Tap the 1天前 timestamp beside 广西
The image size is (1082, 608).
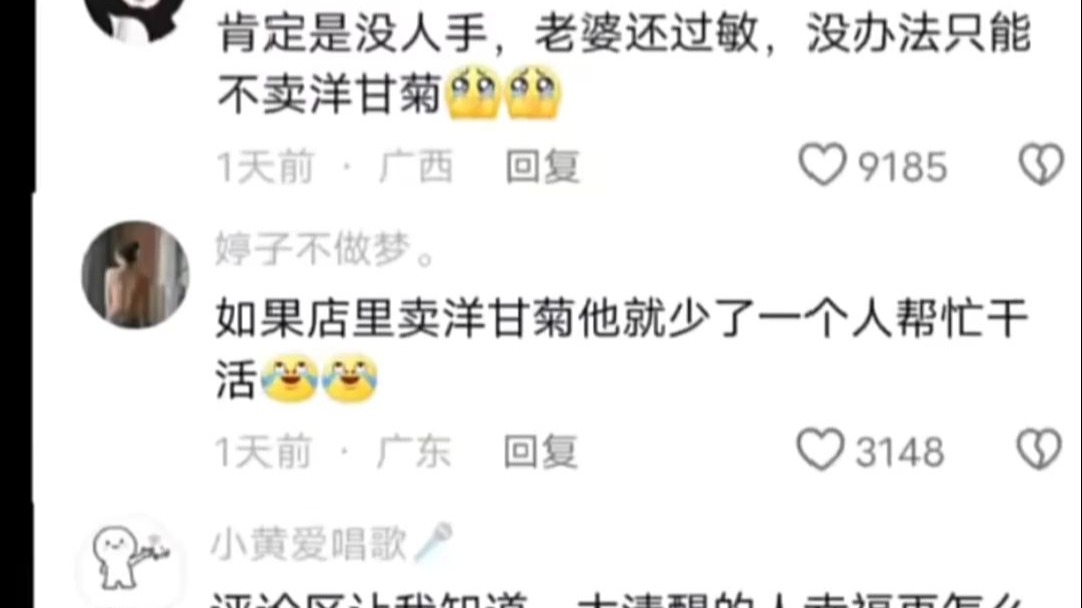[x=265, y=167]
